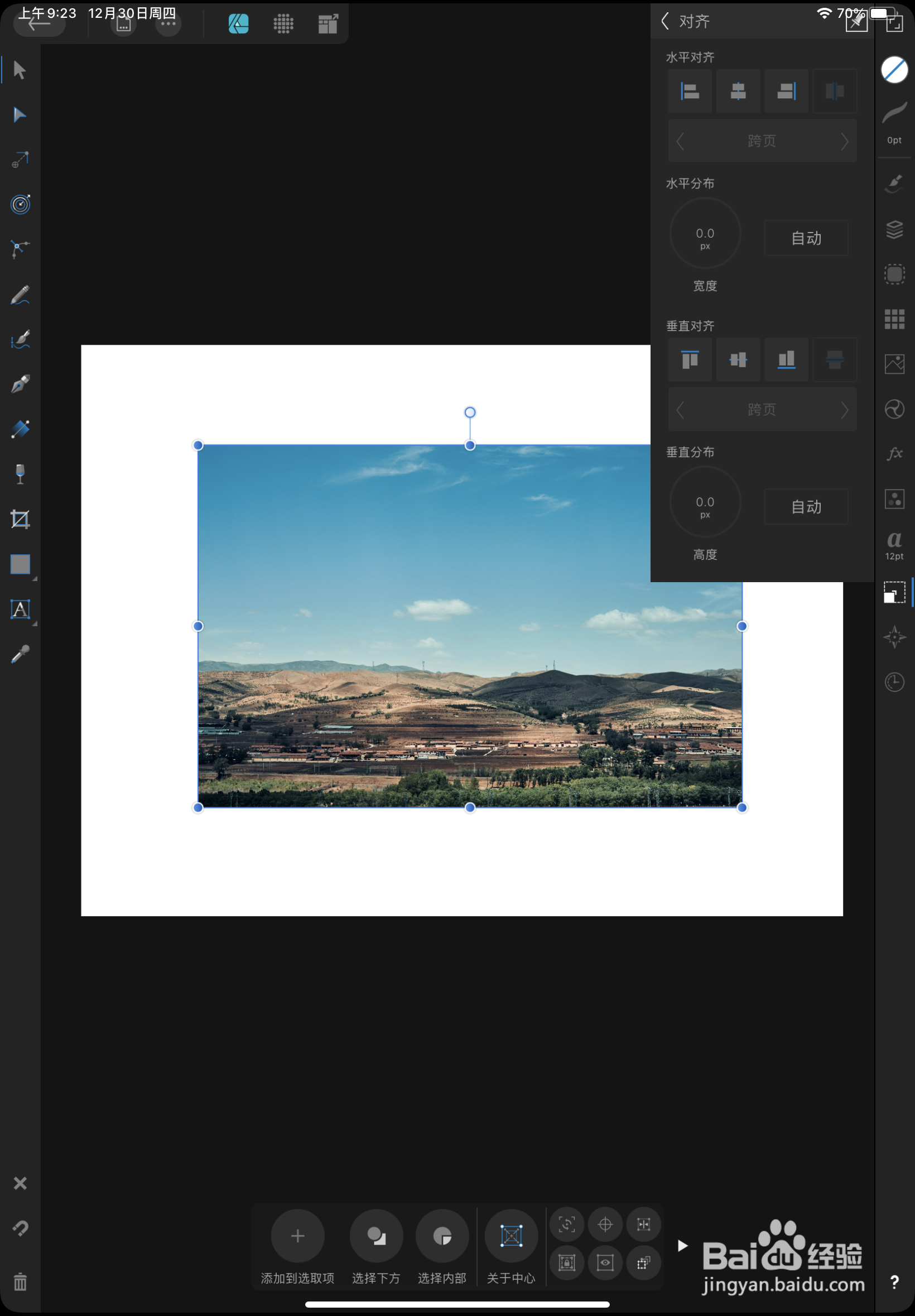
Task: Align top under 垂直对齐
Action: coord(690,360)
